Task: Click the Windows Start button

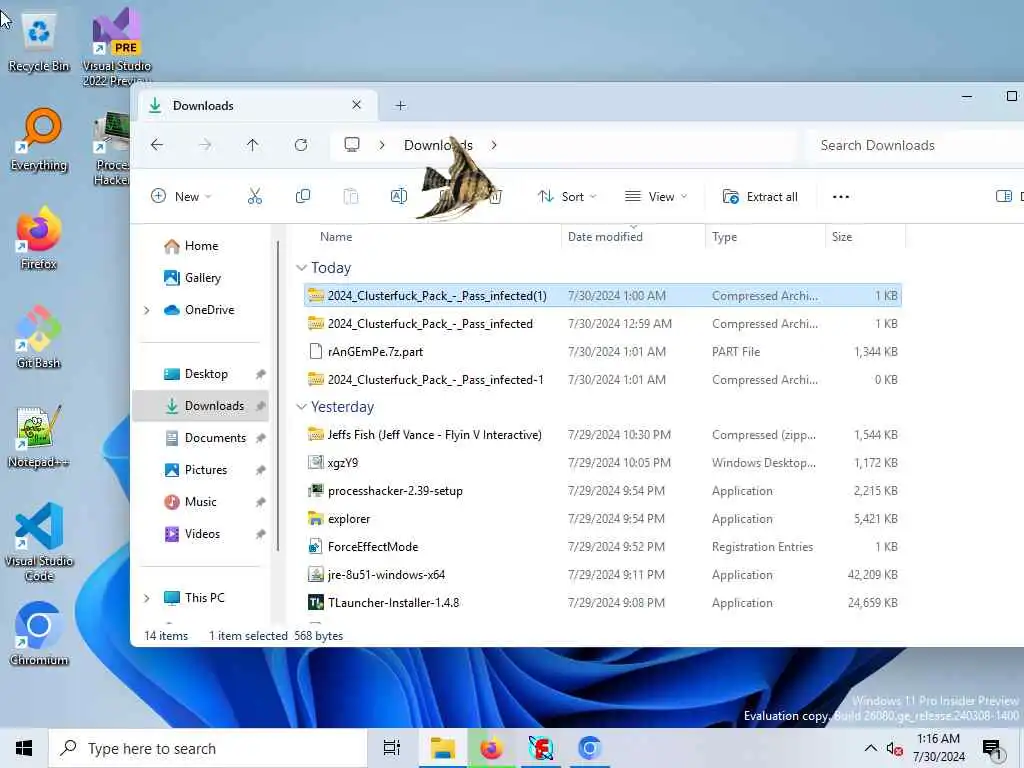Action: tap(24, 748)
